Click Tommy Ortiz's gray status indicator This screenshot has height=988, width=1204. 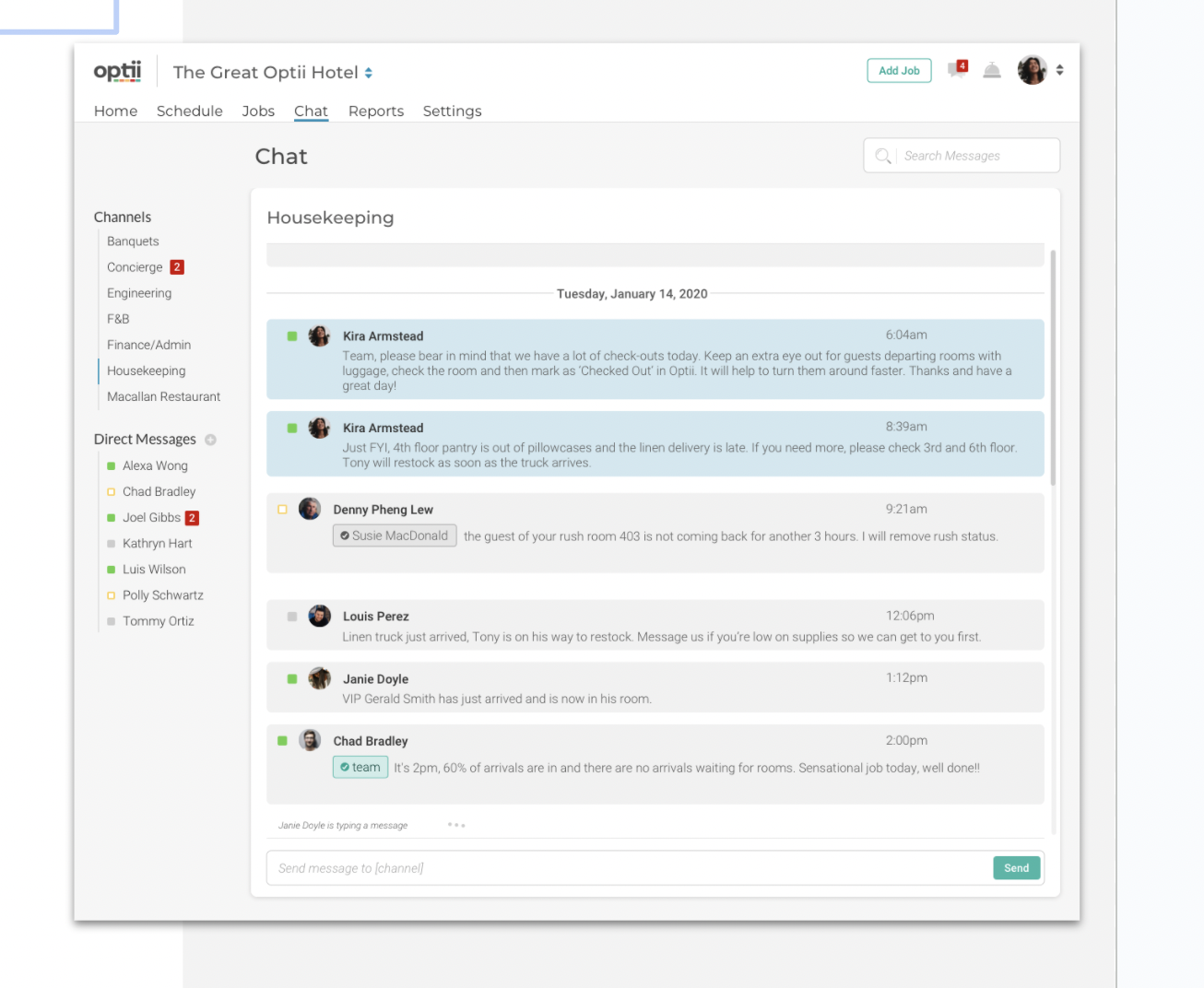tap(112, 621)
